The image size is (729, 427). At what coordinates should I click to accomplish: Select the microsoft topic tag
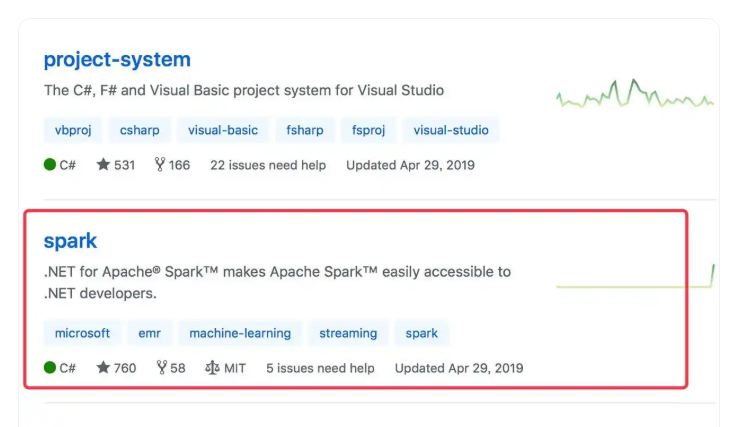(82, 333)
